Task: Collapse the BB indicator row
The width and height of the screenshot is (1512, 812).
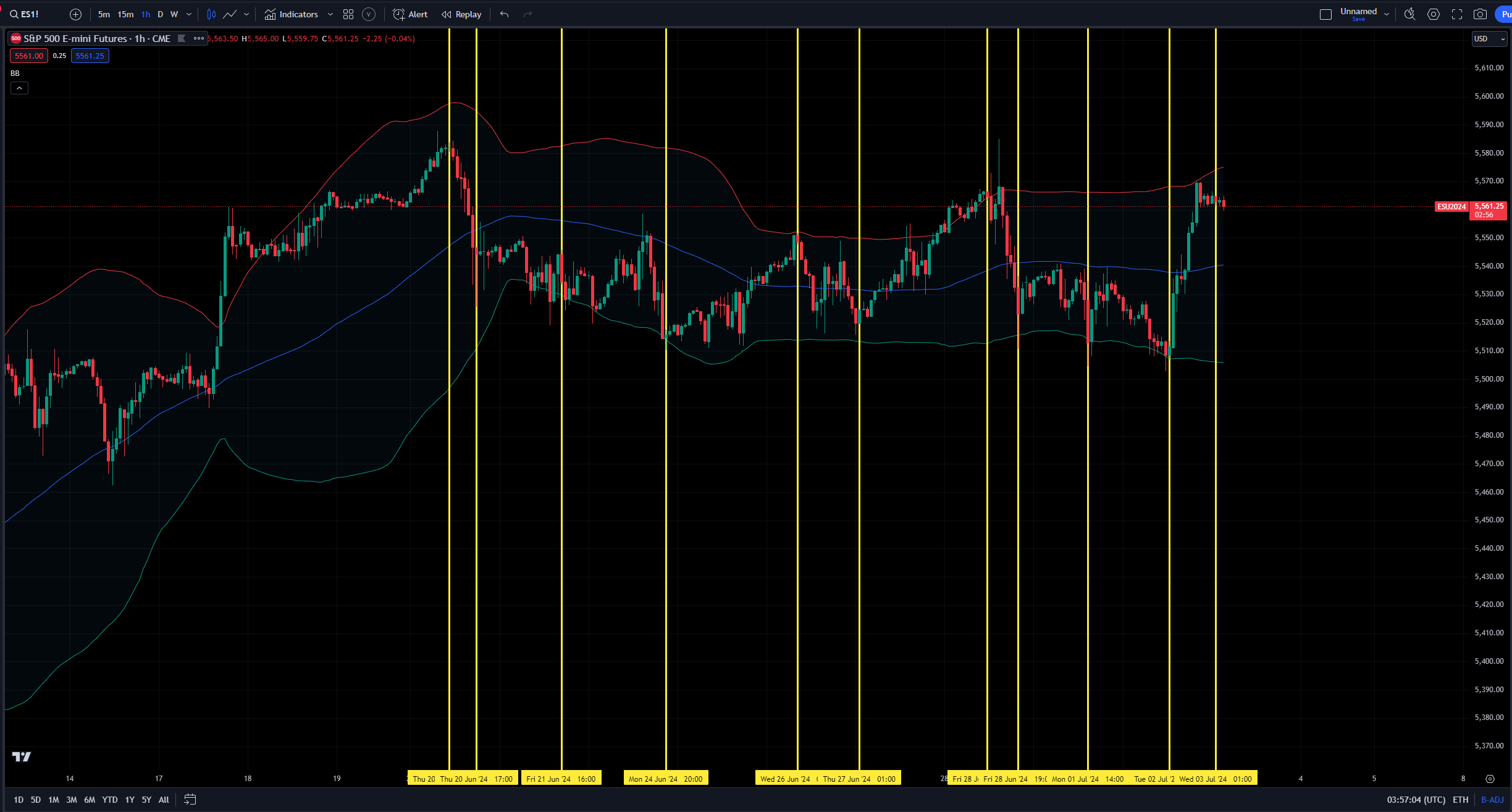Action: [20, 88]
